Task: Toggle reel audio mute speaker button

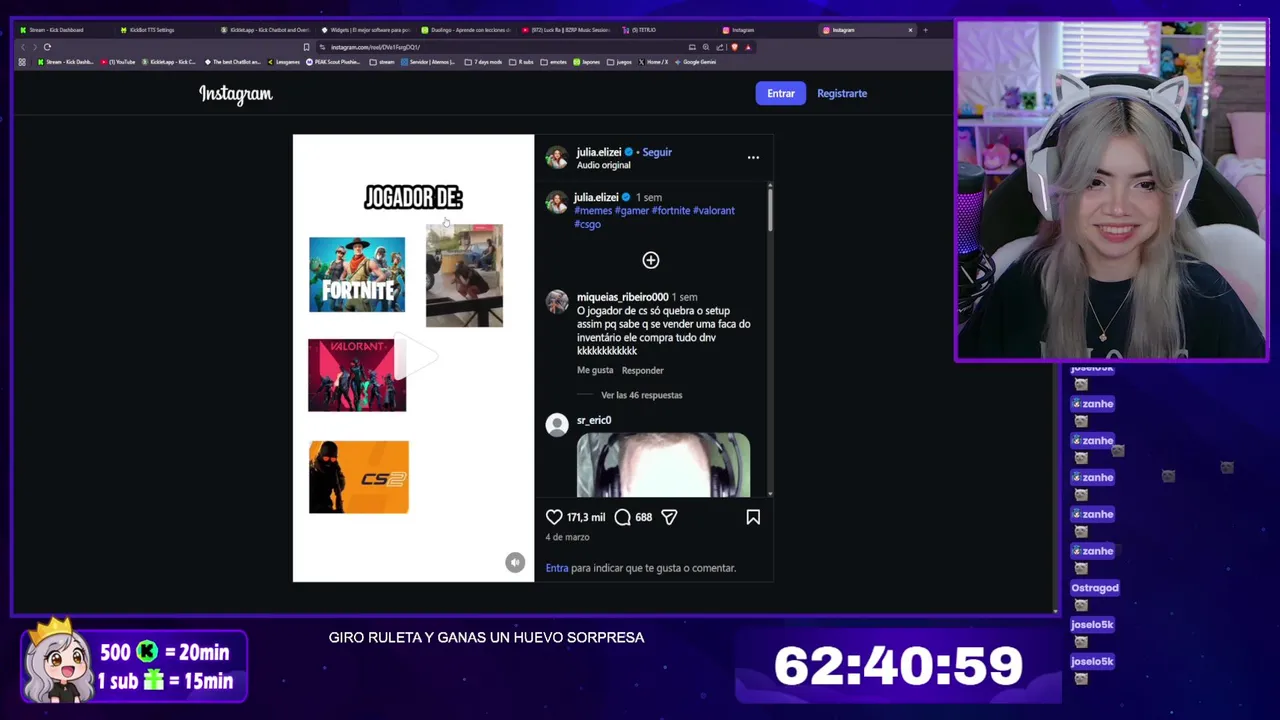Action: coord(515,563)
